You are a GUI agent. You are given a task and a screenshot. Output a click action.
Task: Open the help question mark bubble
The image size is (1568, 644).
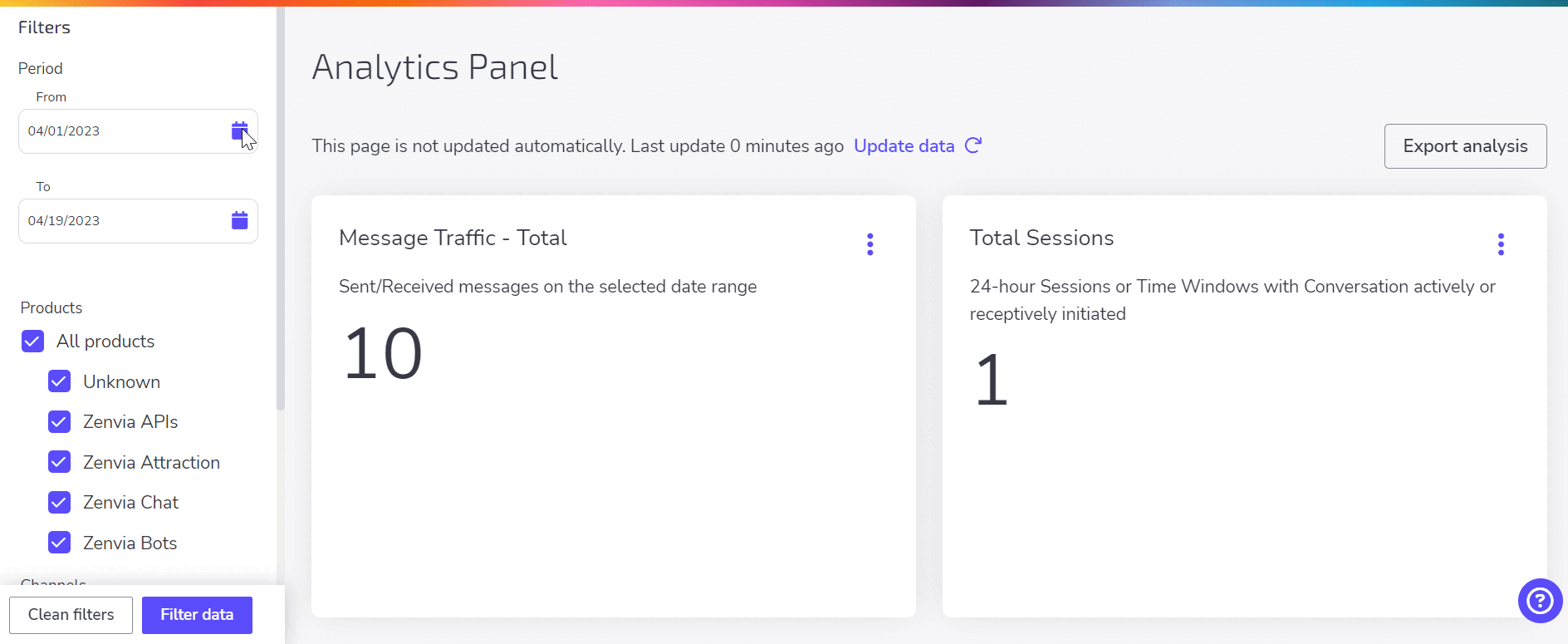(1540, 600)
